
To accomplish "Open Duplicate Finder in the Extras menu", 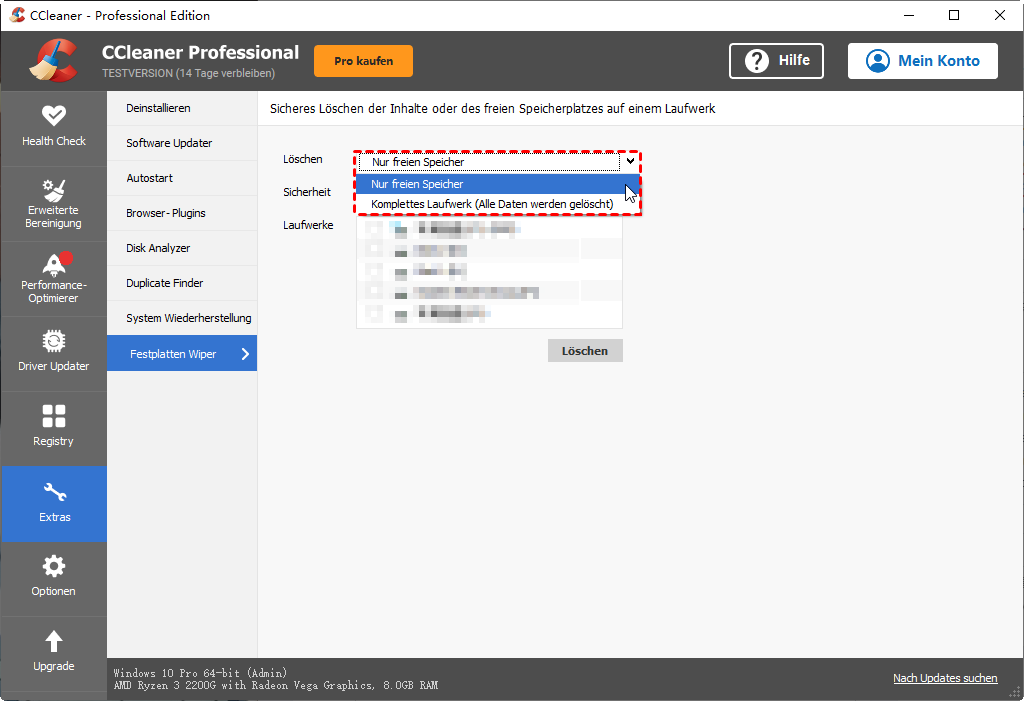I will tap(182, 283).
